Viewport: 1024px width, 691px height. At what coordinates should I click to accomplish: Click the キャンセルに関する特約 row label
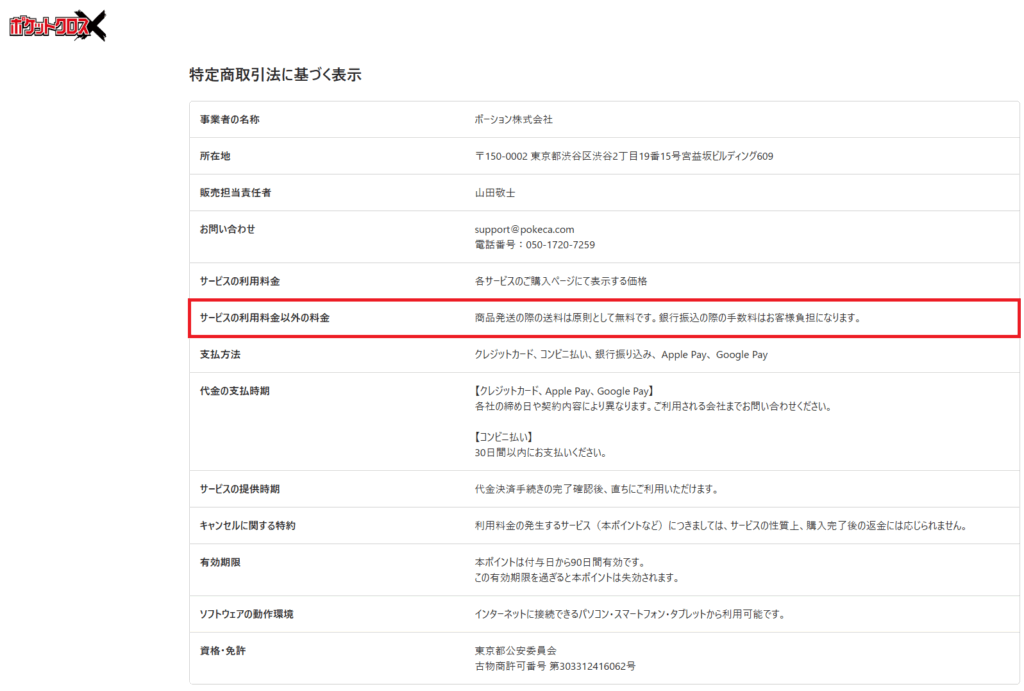tap(247, 525)
